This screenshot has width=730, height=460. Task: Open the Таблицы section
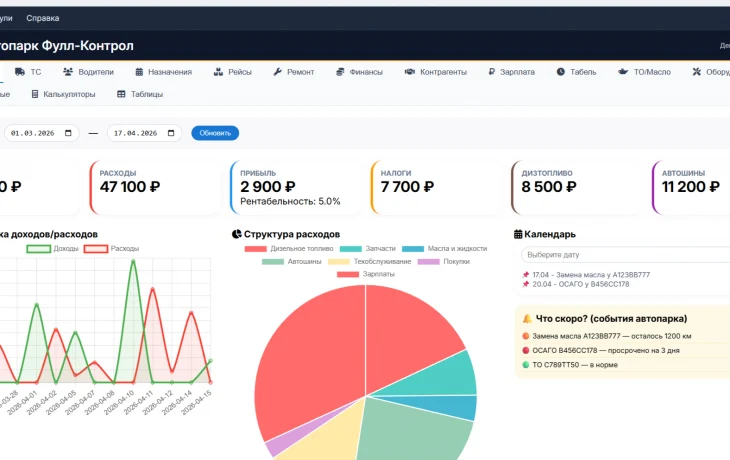[x=140, y=95]
